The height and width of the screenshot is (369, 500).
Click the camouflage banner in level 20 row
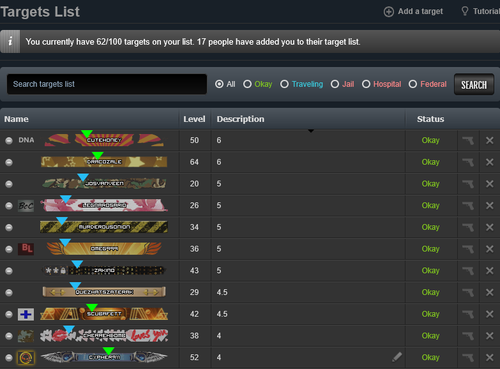(x=104, y=183)
